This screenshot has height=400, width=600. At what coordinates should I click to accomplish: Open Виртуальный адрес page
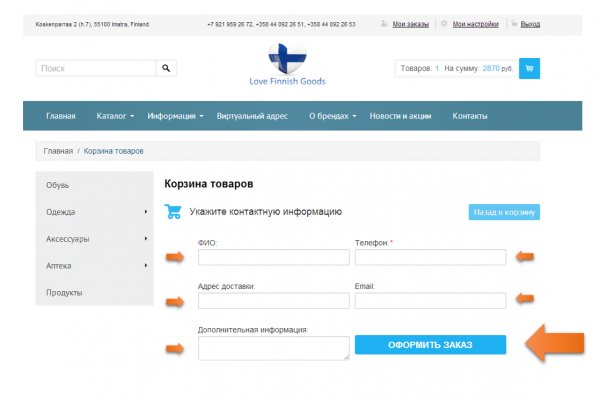pyautogui.click(x=252, y=116)
